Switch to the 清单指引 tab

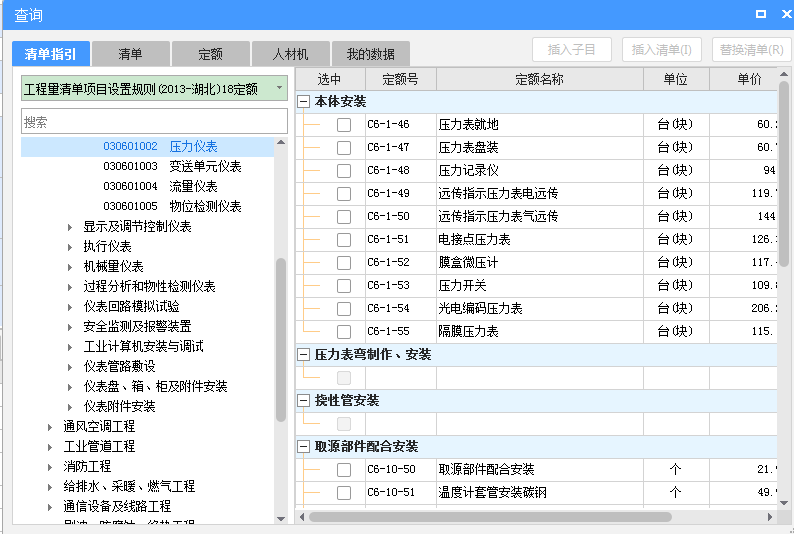[x=51, y=54]
